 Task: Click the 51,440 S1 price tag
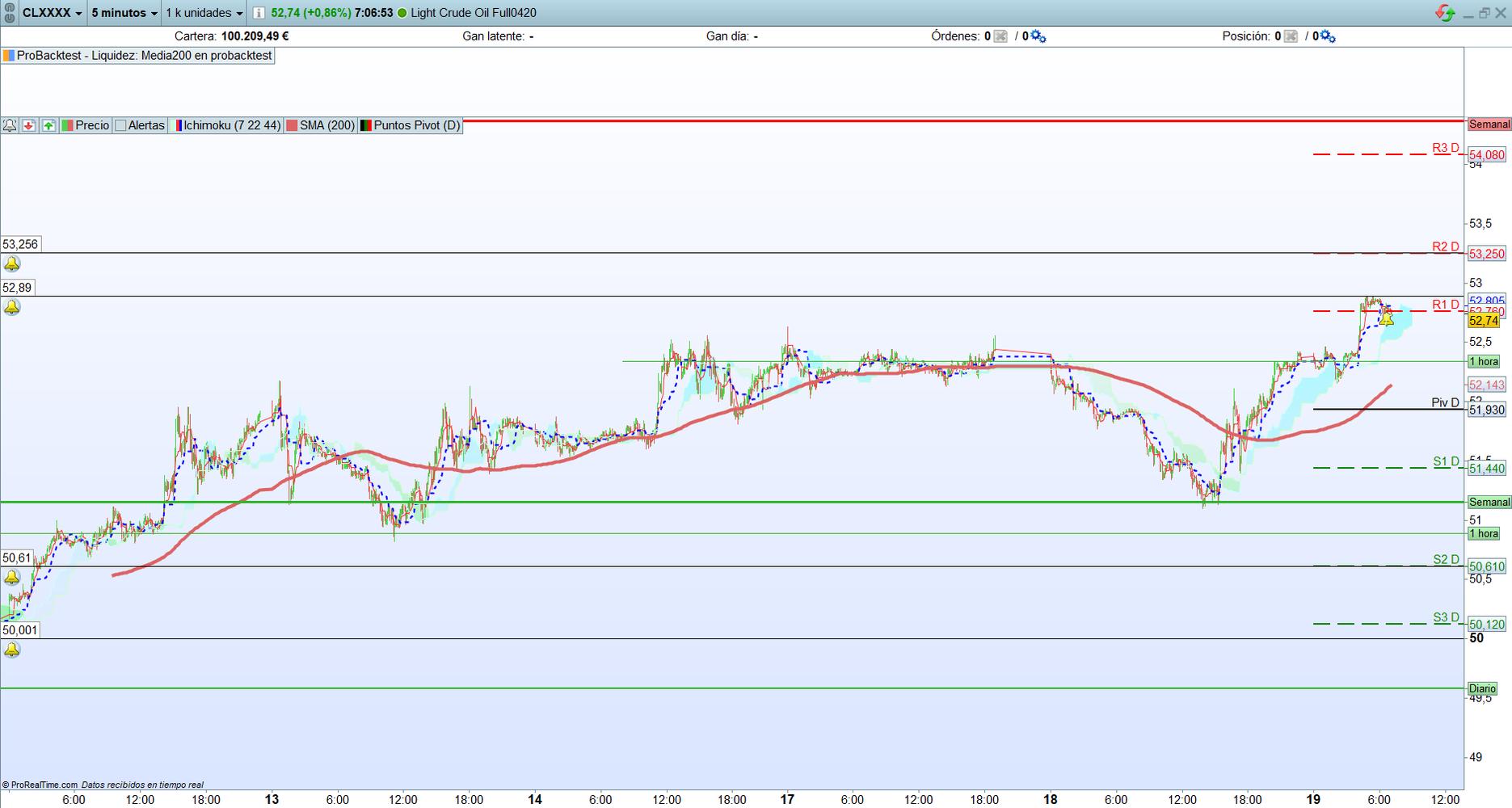tap(1487, 469)
